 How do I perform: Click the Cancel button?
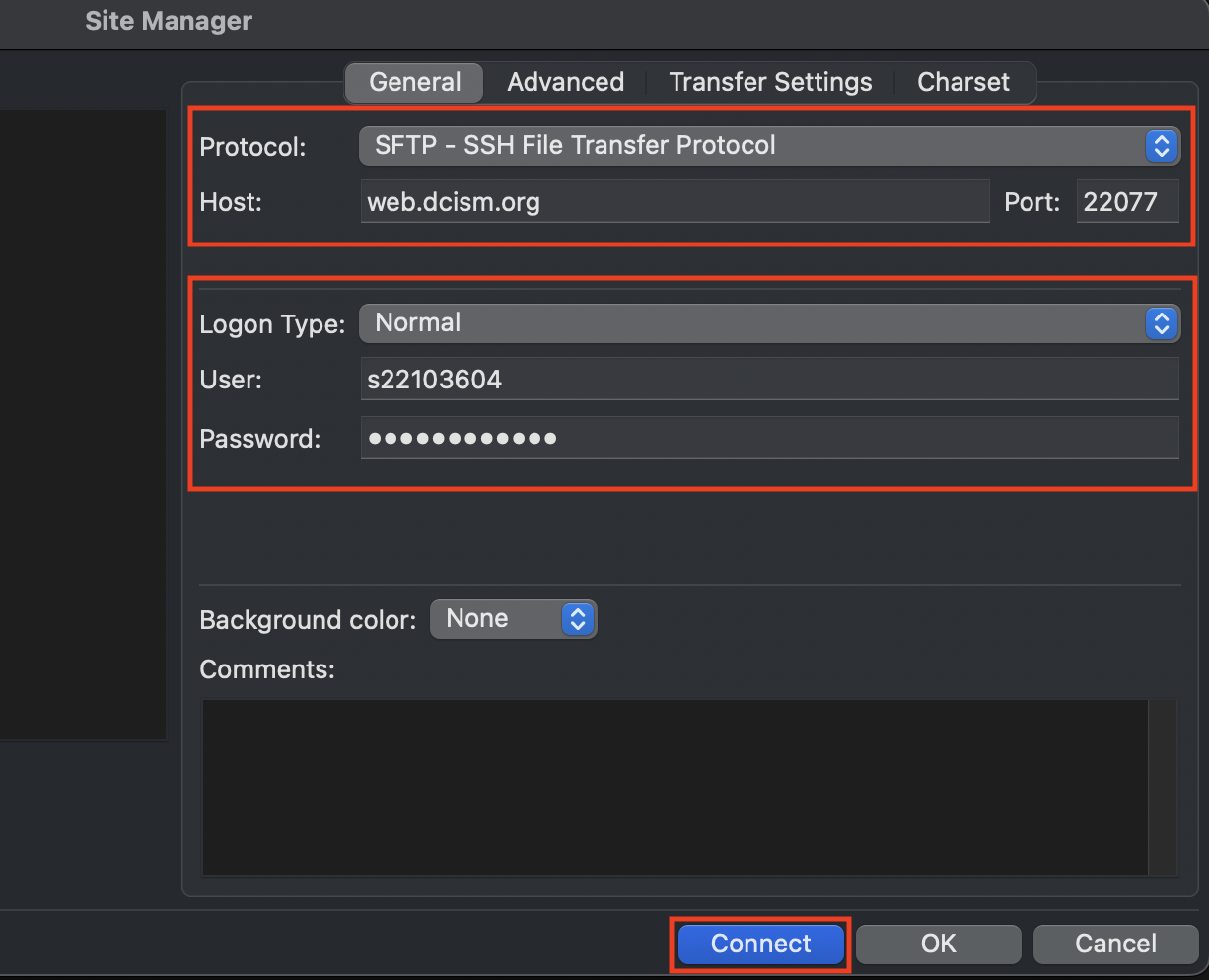pos(1114,944)
